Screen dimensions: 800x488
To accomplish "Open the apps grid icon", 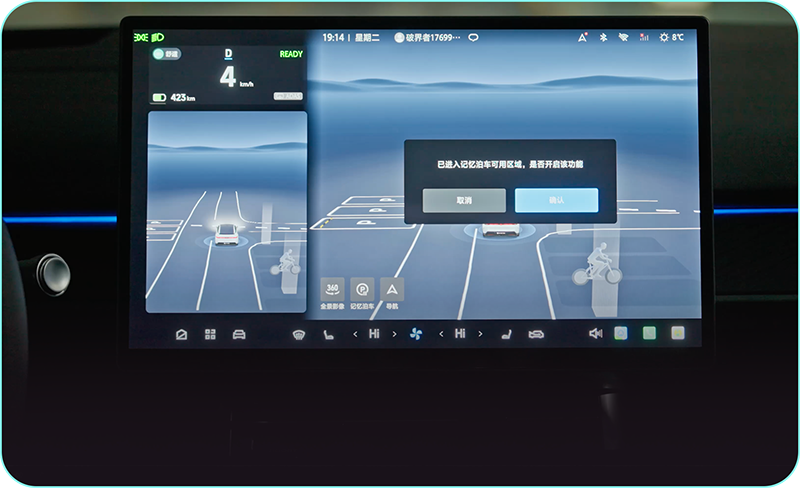I will (210, 334).
